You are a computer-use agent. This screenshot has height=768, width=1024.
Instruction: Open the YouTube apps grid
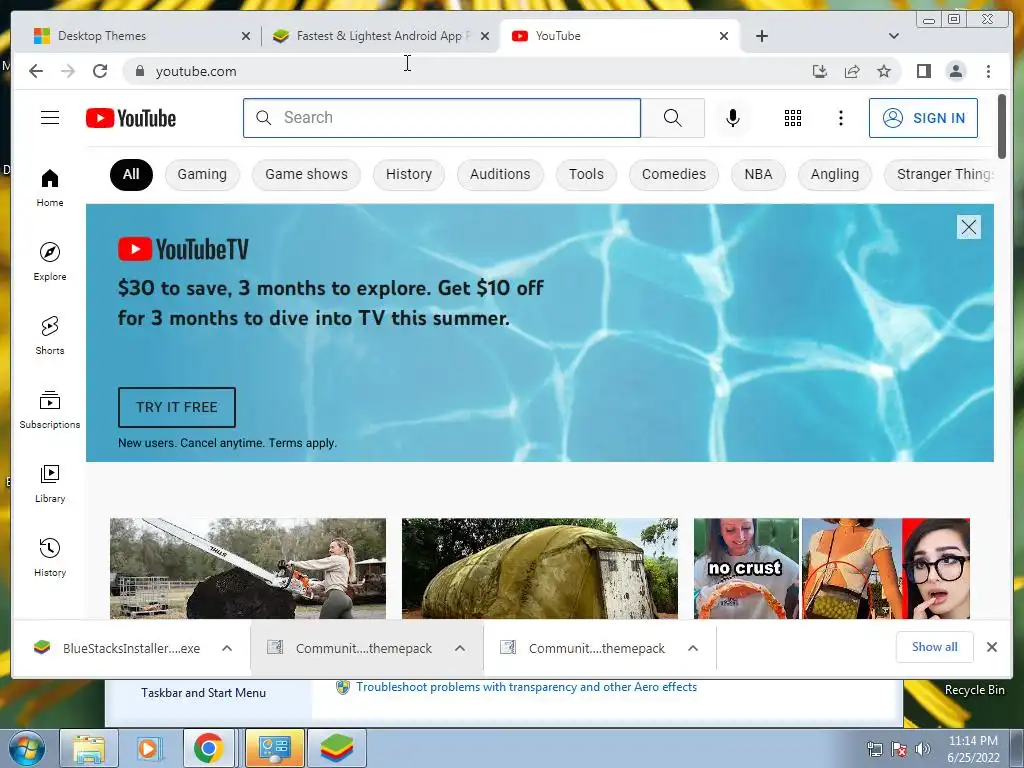pos(793,118)
